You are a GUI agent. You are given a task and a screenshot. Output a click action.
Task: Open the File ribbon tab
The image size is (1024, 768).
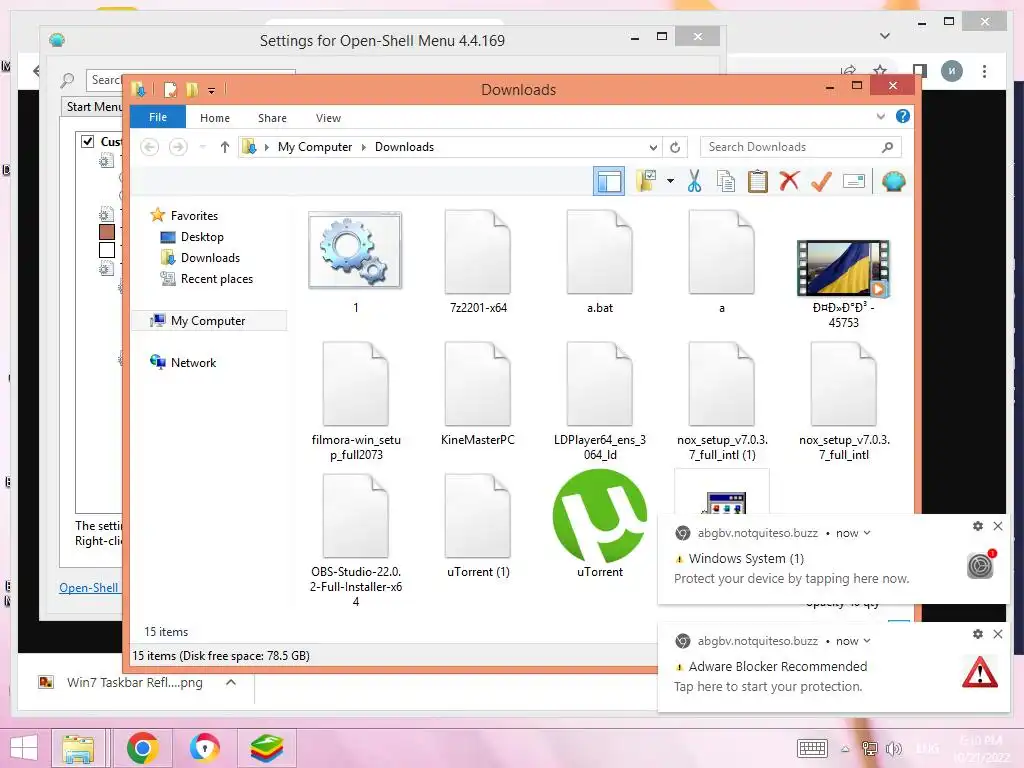(158, 117)
